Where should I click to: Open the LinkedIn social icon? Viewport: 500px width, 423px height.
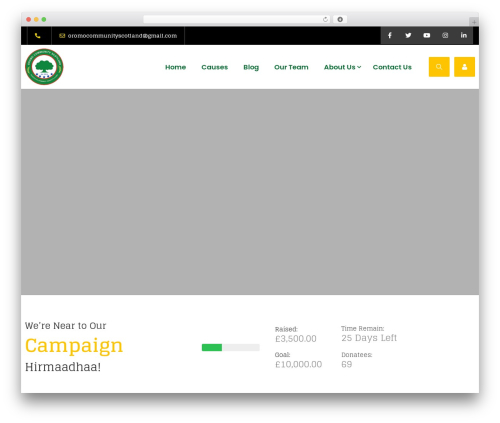[464, 35]
